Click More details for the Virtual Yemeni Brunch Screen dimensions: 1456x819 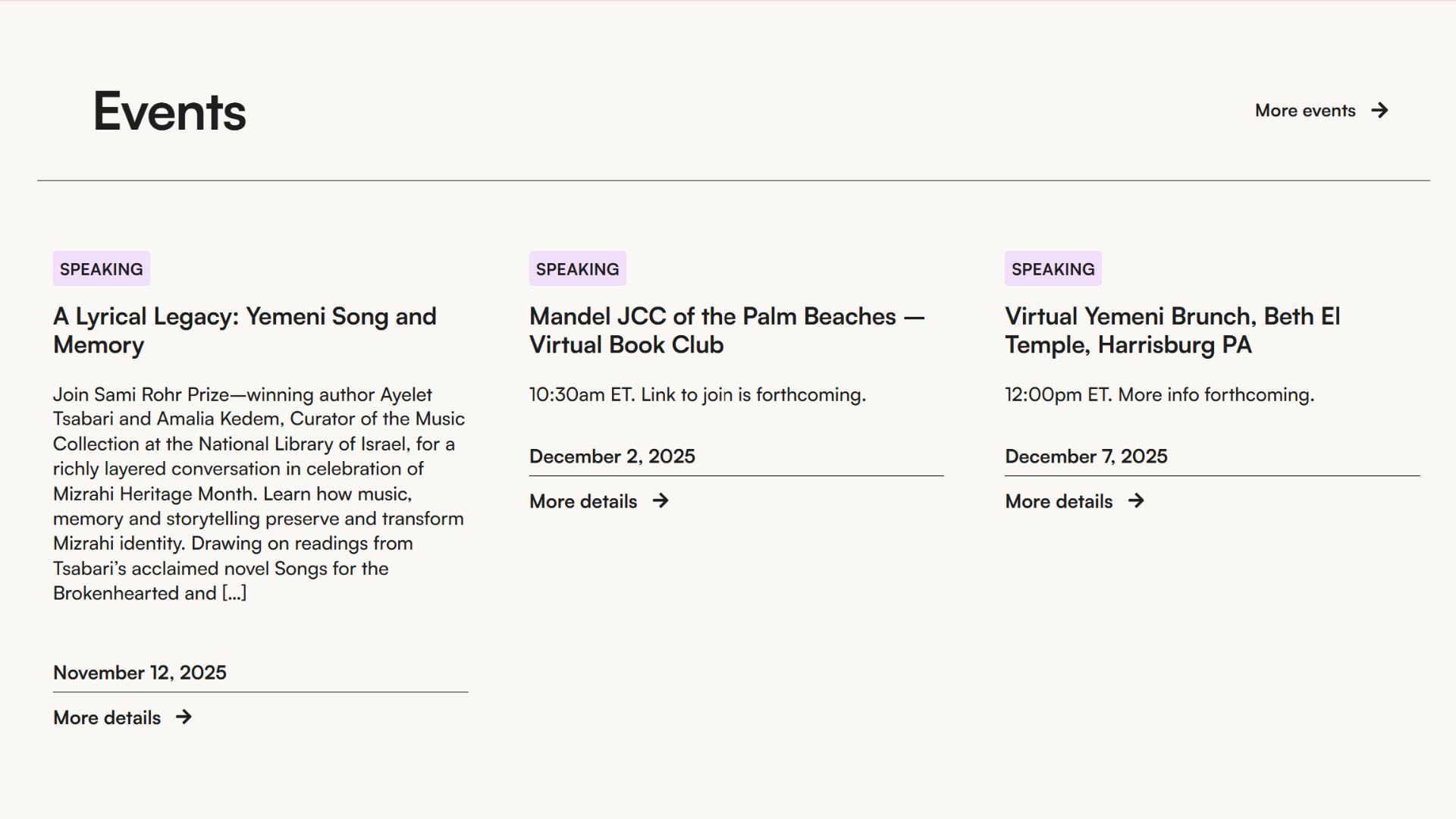(x=1059, y=502)
